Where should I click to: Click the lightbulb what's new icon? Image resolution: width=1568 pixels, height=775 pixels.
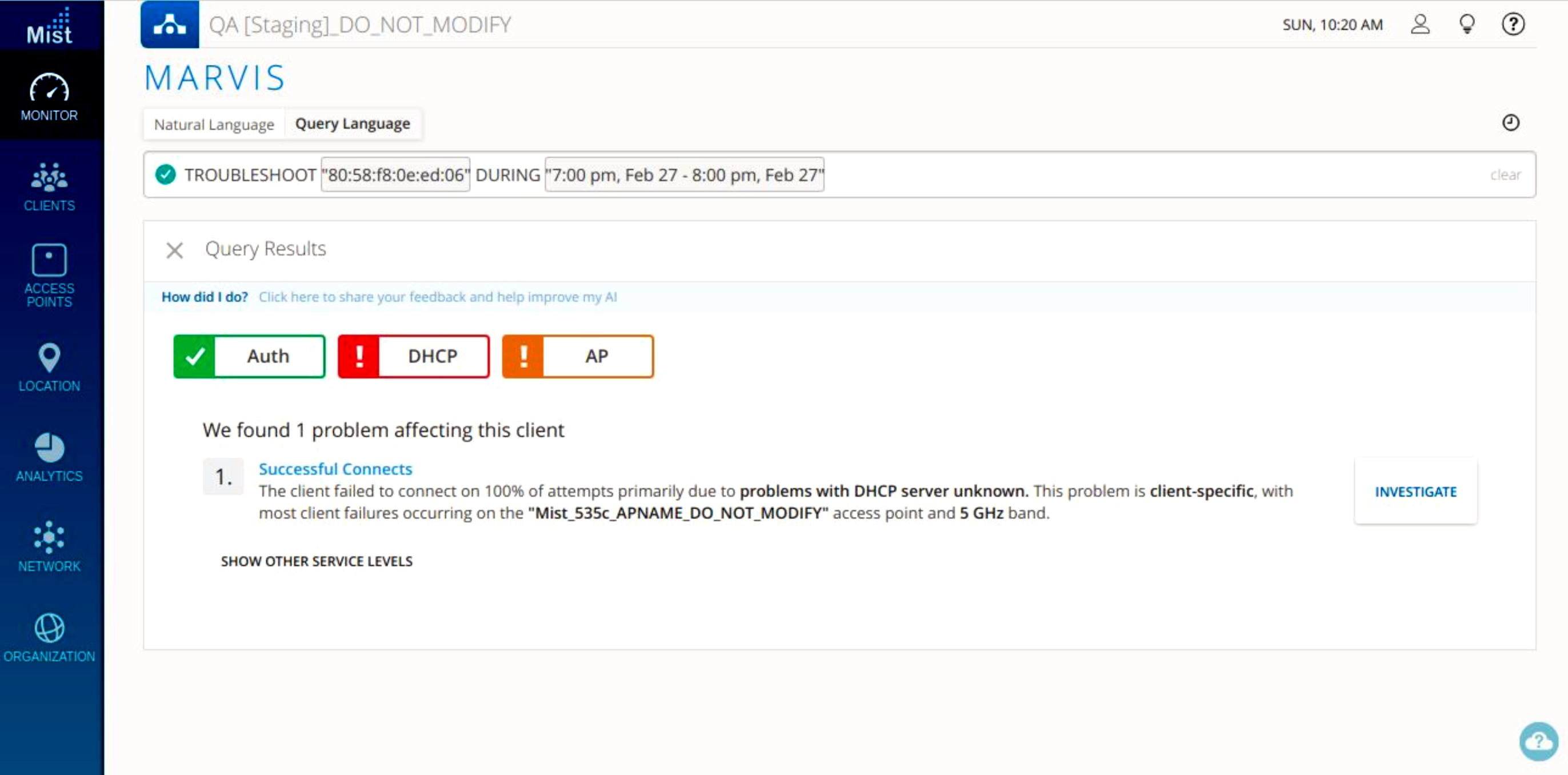click(x=1467, y=25)
